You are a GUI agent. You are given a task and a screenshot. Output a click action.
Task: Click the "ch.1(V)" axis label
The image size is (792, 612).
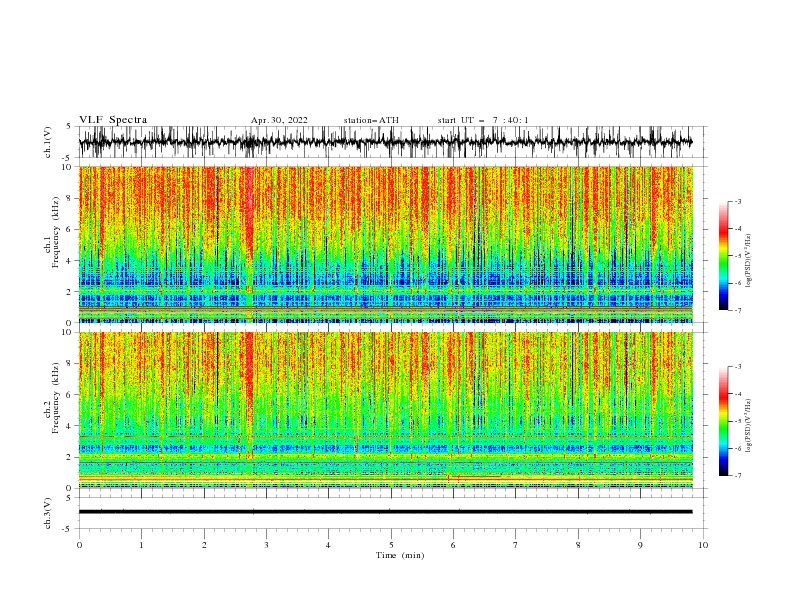[x=48, y=142]
